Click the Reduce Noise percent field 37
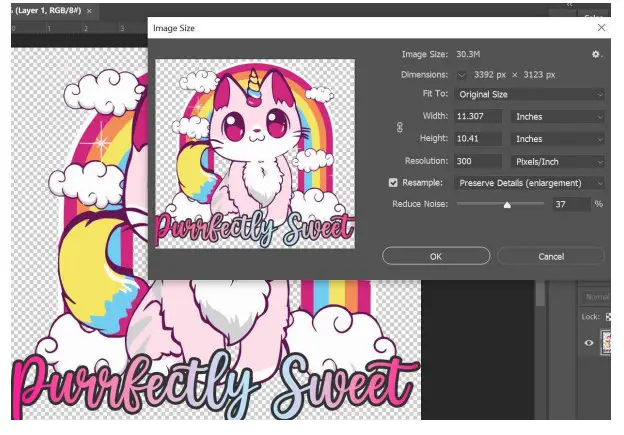The height and width of the screenshot is (435, 624). [x=571, y=204]
